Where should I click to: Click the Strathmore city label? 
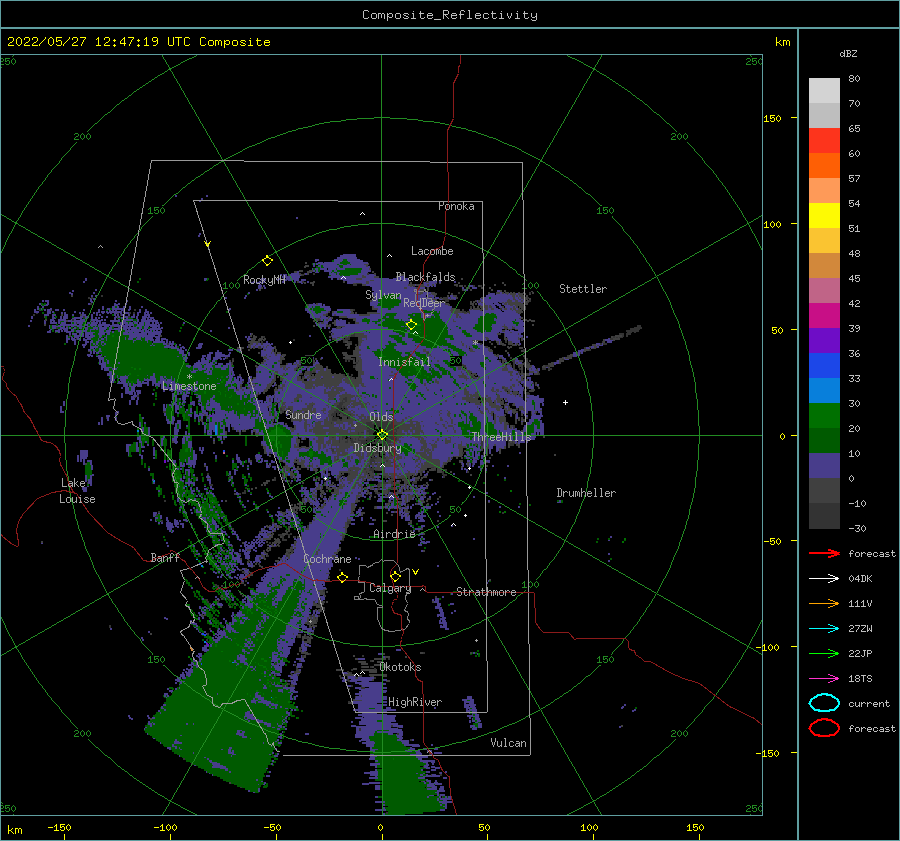tap(486, 592)
